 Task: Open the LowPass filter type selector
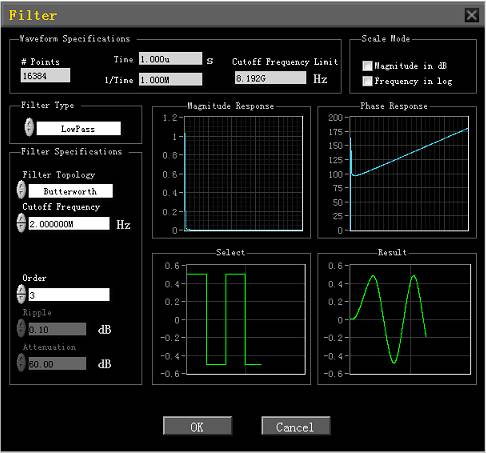pyautogui.click(x=78, y=128)
